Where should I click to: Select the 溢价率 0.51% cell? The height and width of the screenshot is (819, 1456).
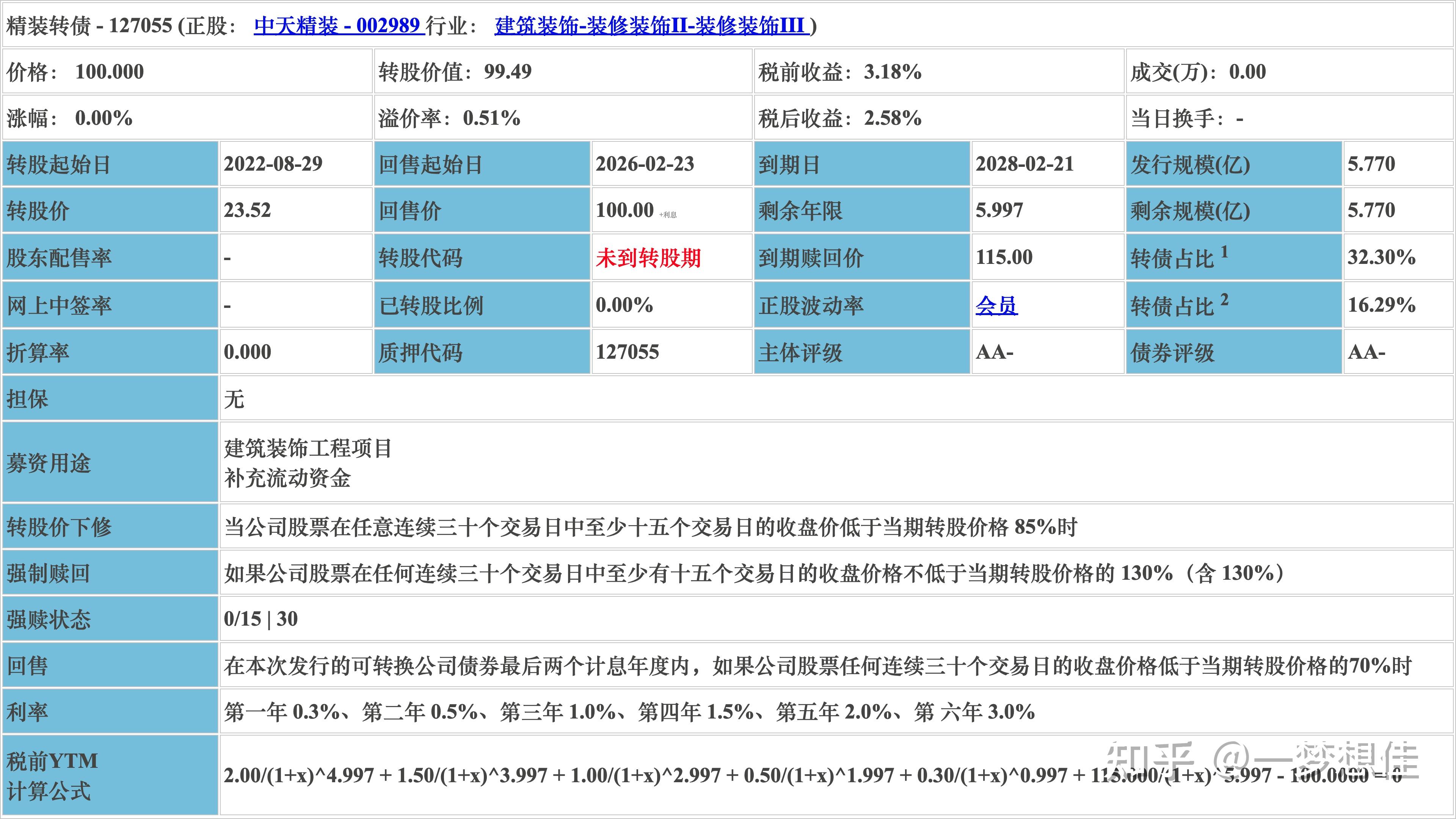(x=563, y=118)
